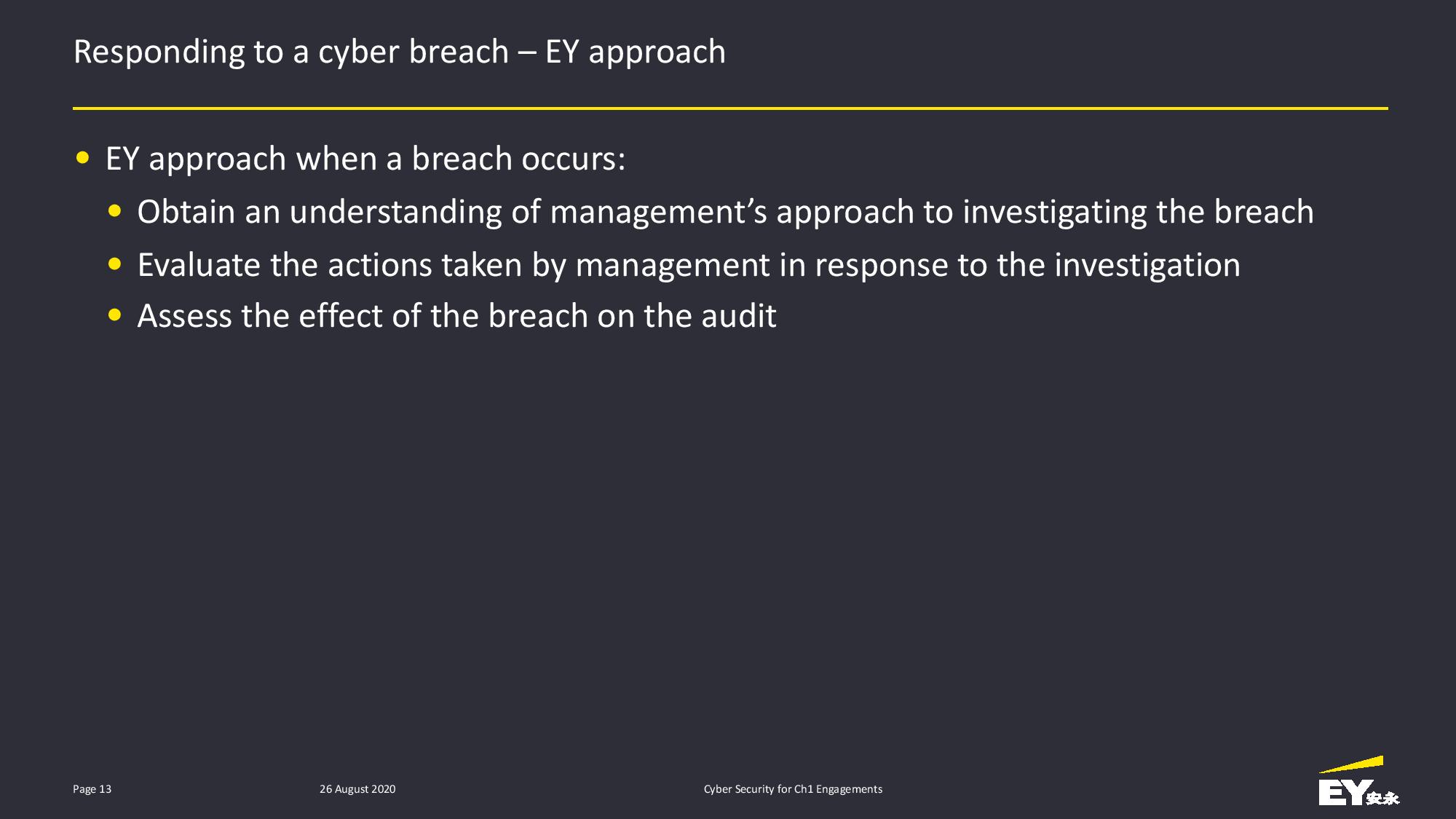Select the line 'EY approach when a breach occurs:'
The width and height of the screenshot is (1456, 819).
[x=365, y=159]
